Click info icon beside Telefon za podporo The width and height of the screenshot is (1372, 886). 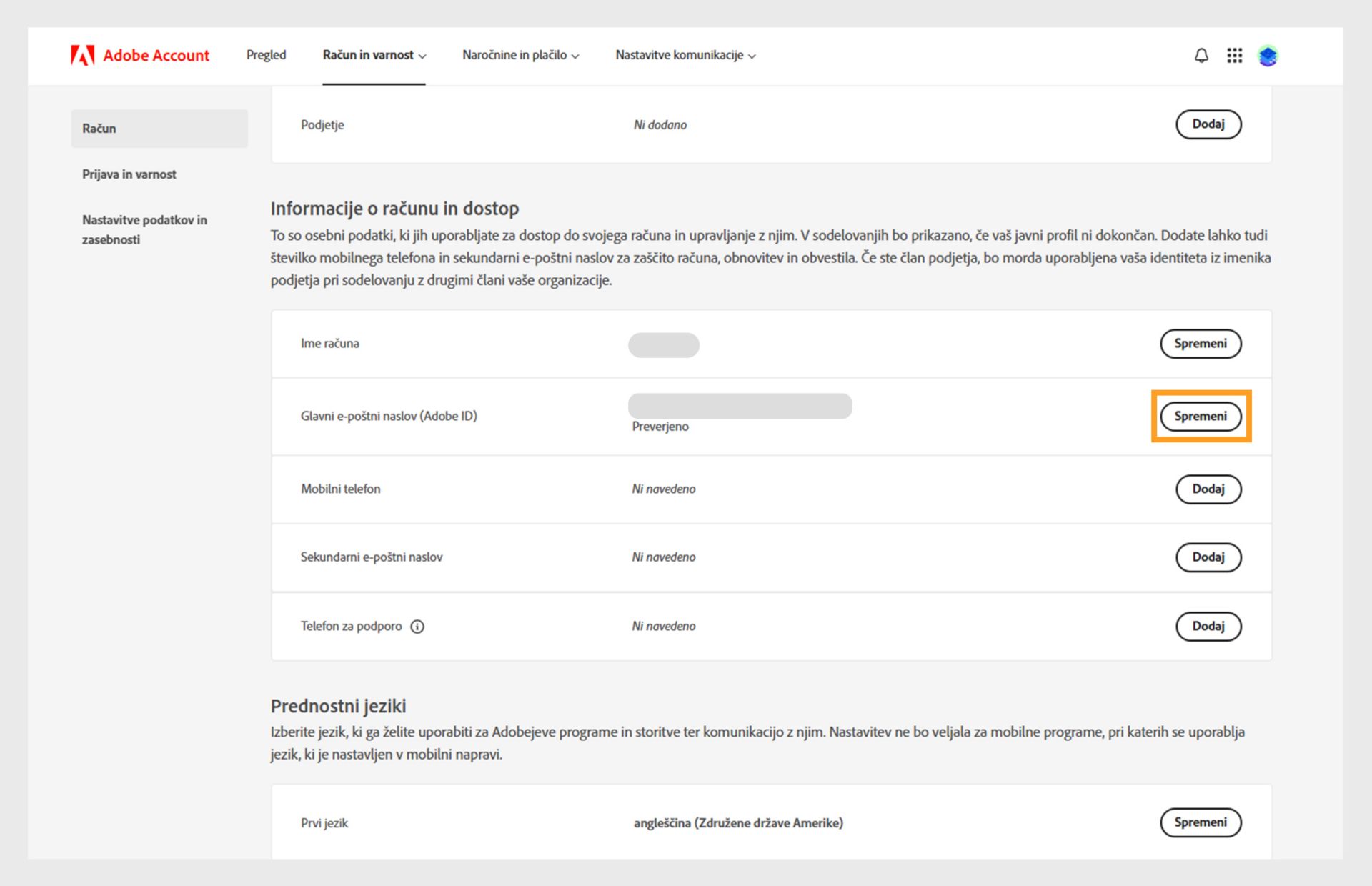pyautogui.click(x=417, y=627)
